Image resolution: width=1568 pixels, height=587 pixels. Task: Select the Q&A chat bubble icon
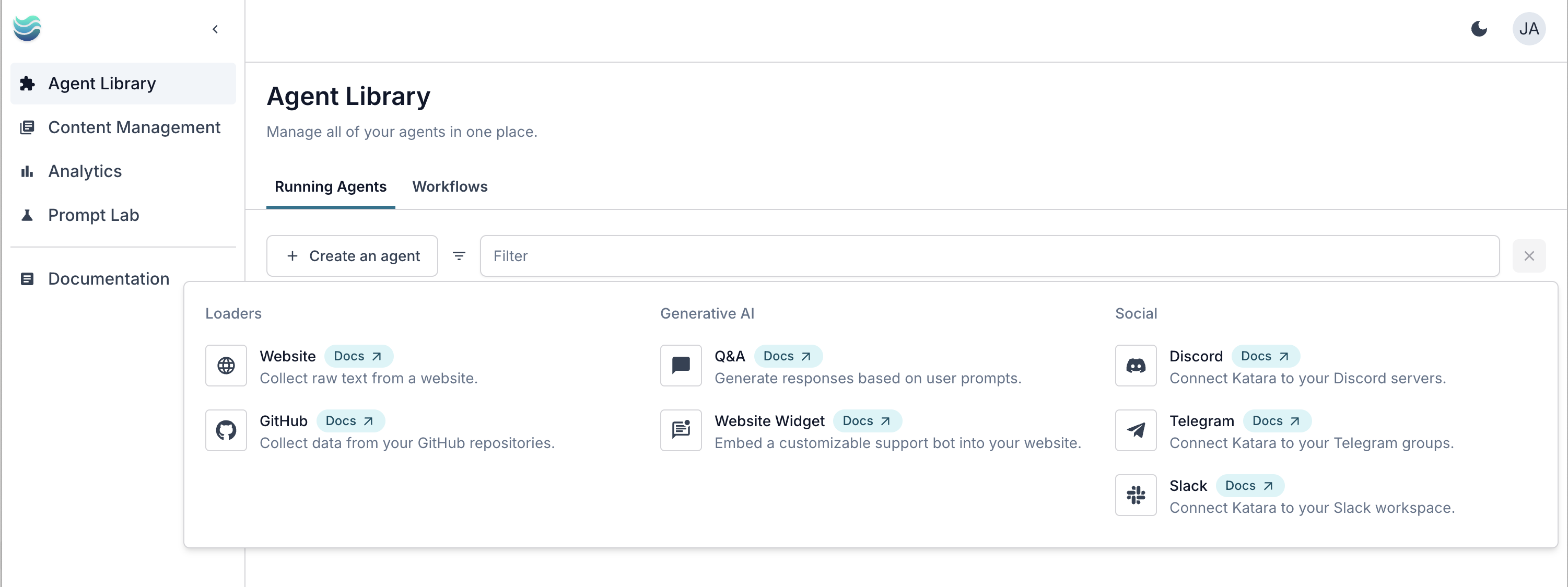pyautogui.click(x=681, y=366)
